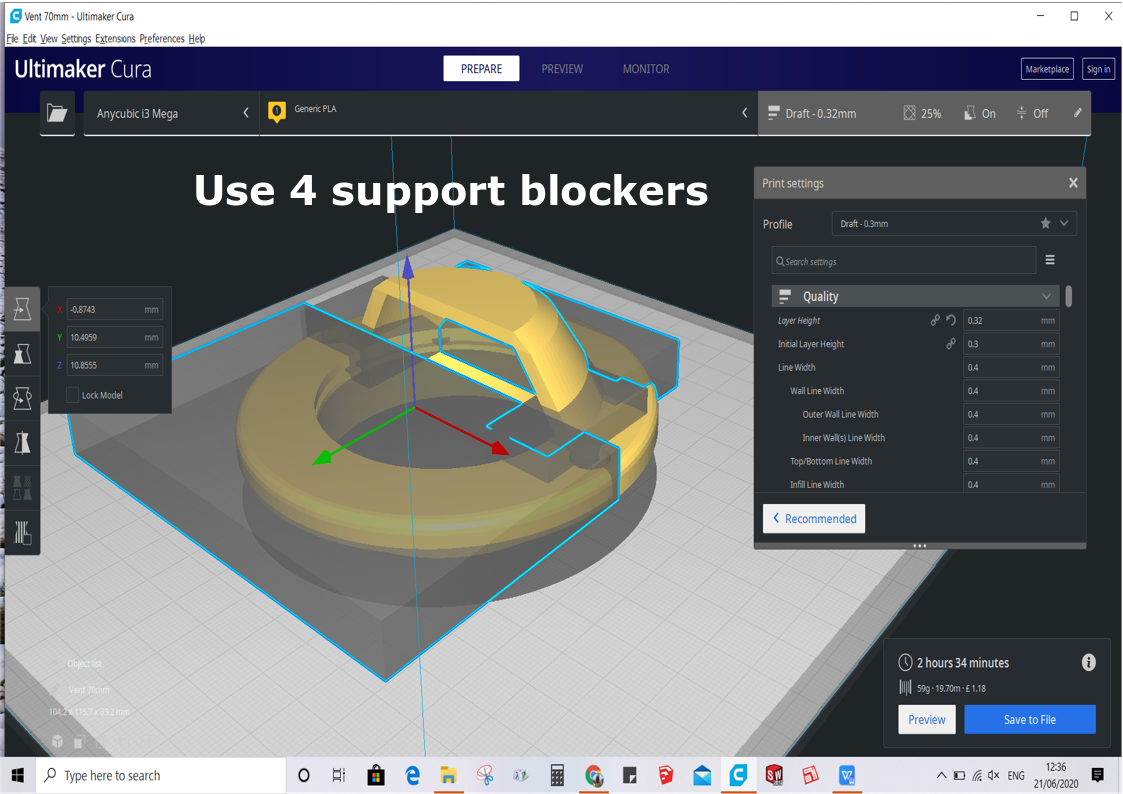Viewport: 1123px width, 794px height.
Task: Open file using the folder icon
Action: pos(57,113)
